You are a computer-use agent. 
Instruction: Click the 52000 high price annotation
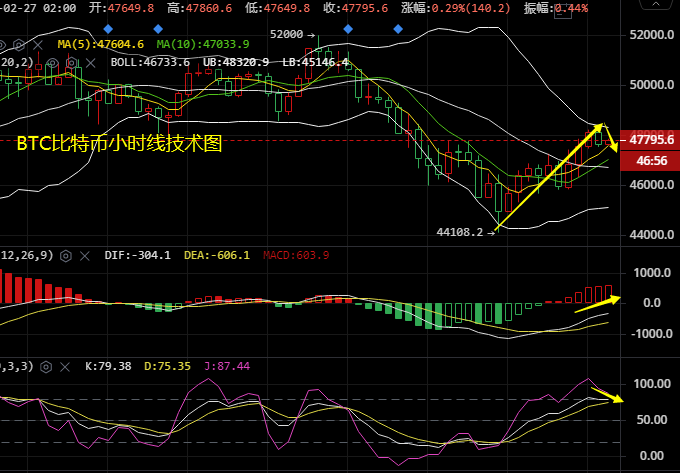tap(287, 34)
